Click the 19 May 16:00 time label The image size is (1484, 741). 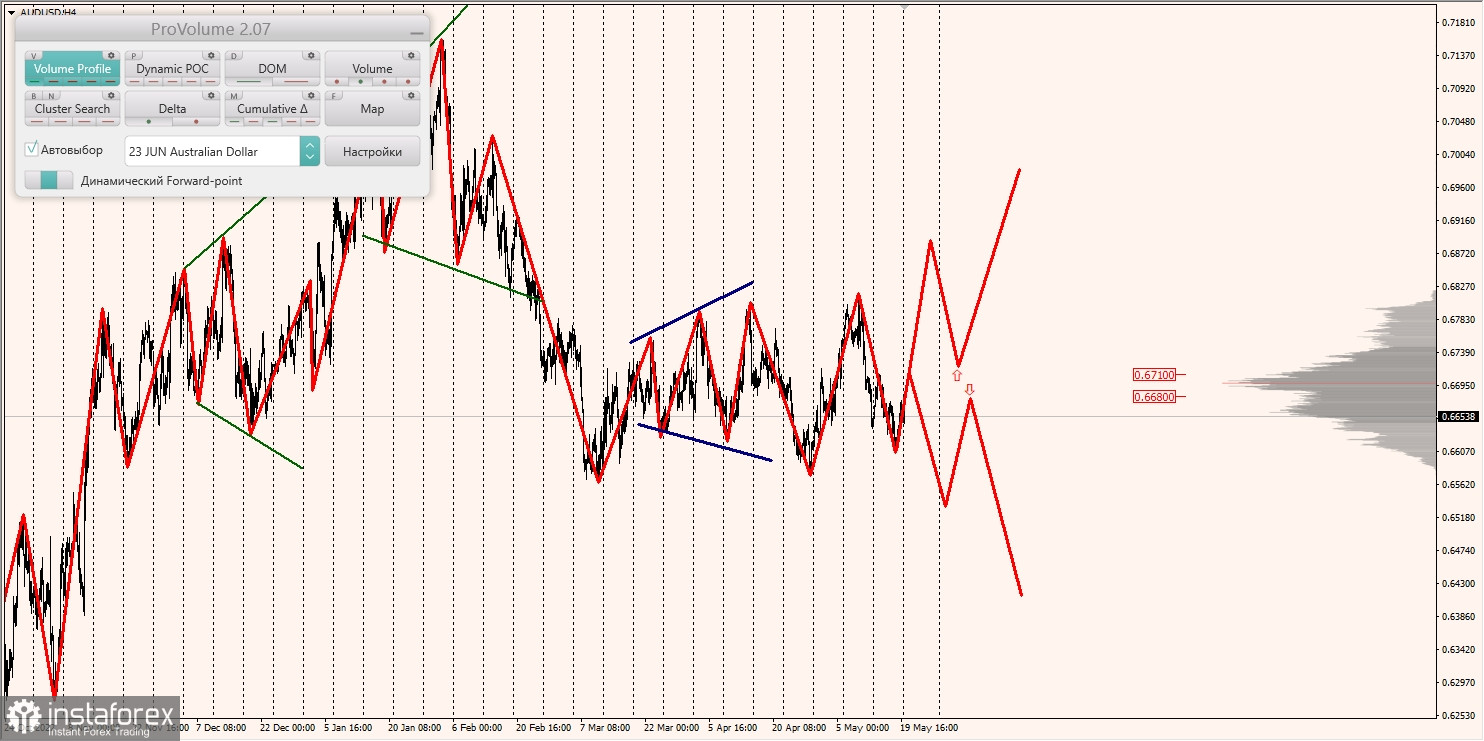929,728
